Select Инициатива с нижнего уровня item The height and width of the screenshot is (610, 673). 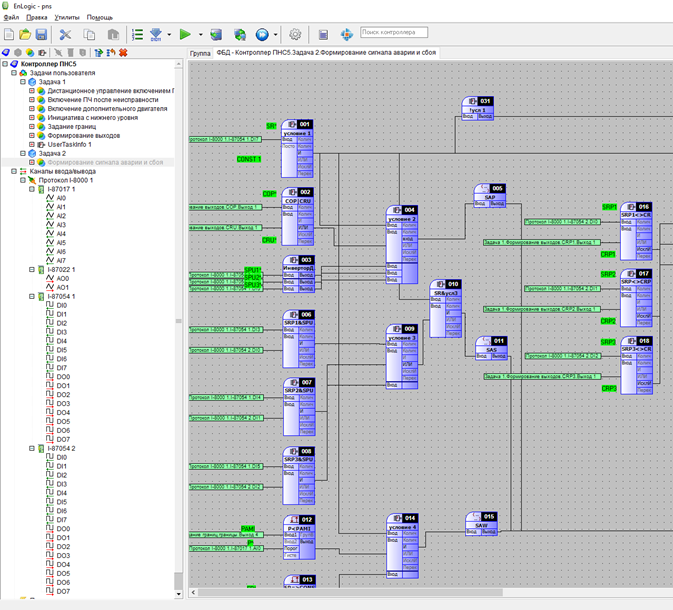(93, 118)
